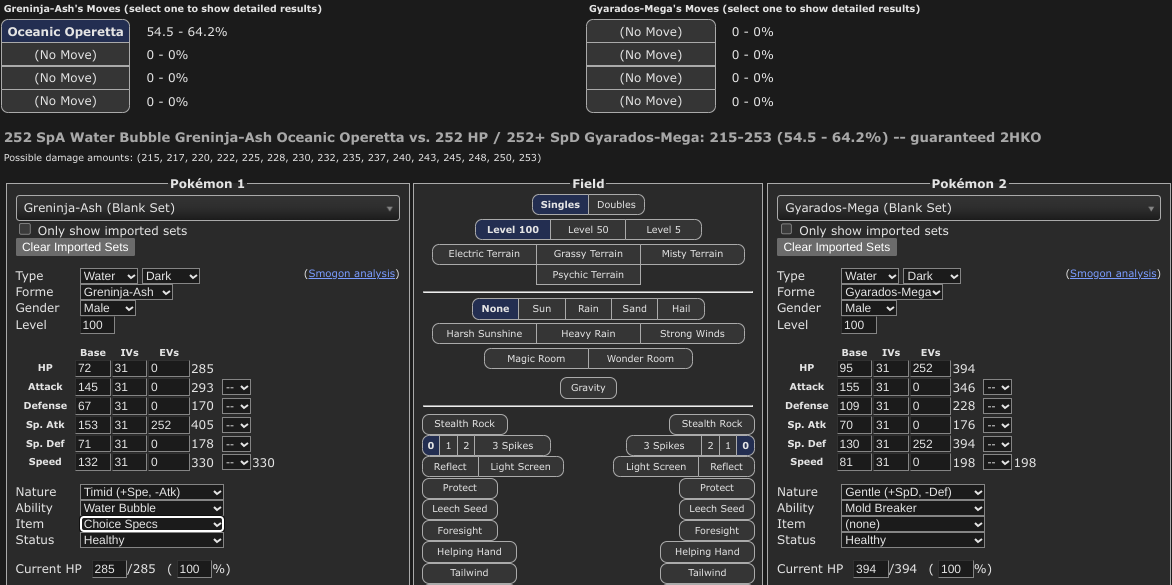Set the weather to Rain
The height and width of the screenshot is (585, 1172).
pyautogui.click(x=588, y=309)
